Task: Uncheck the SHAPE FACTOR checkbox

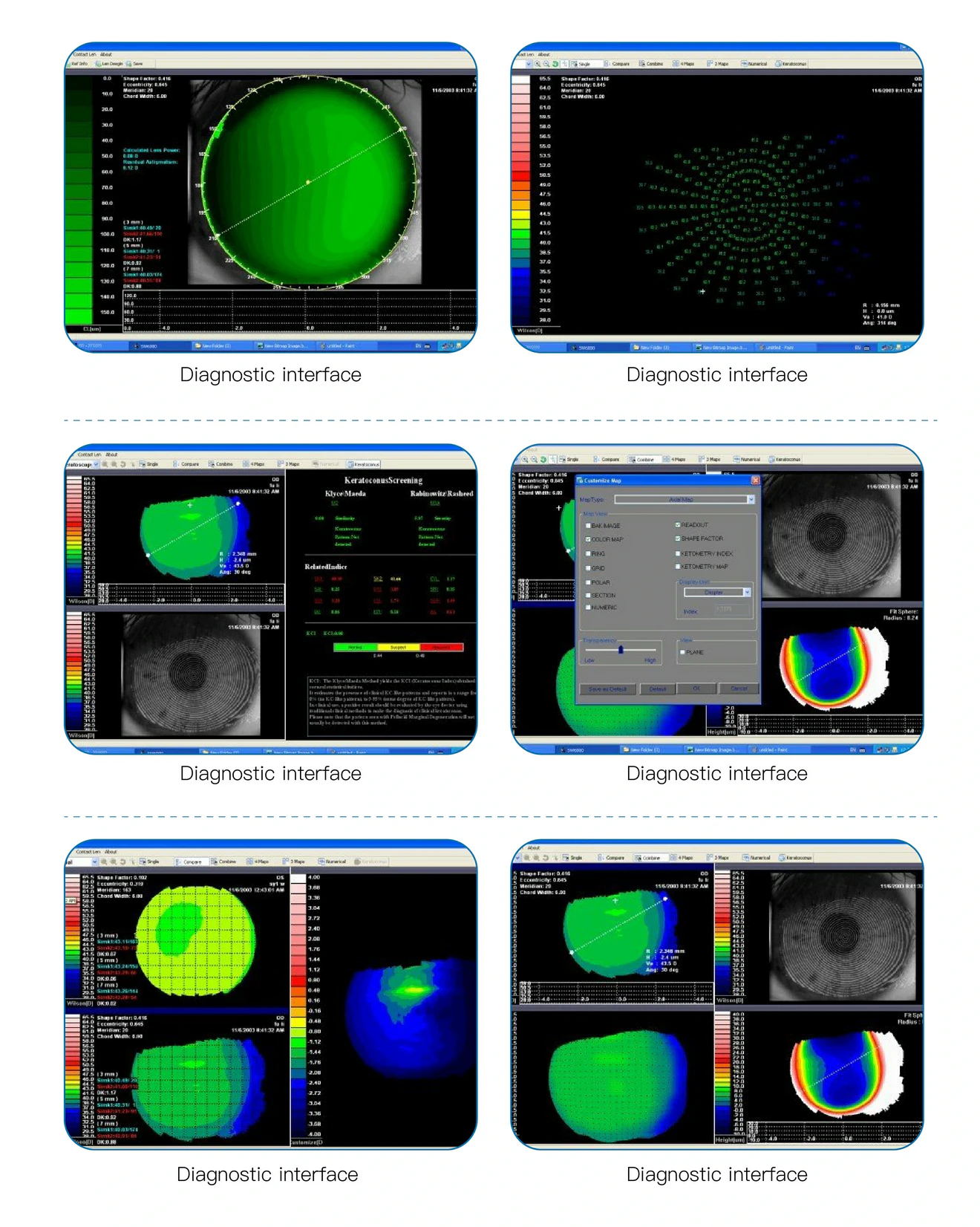Action: point(678,538)
